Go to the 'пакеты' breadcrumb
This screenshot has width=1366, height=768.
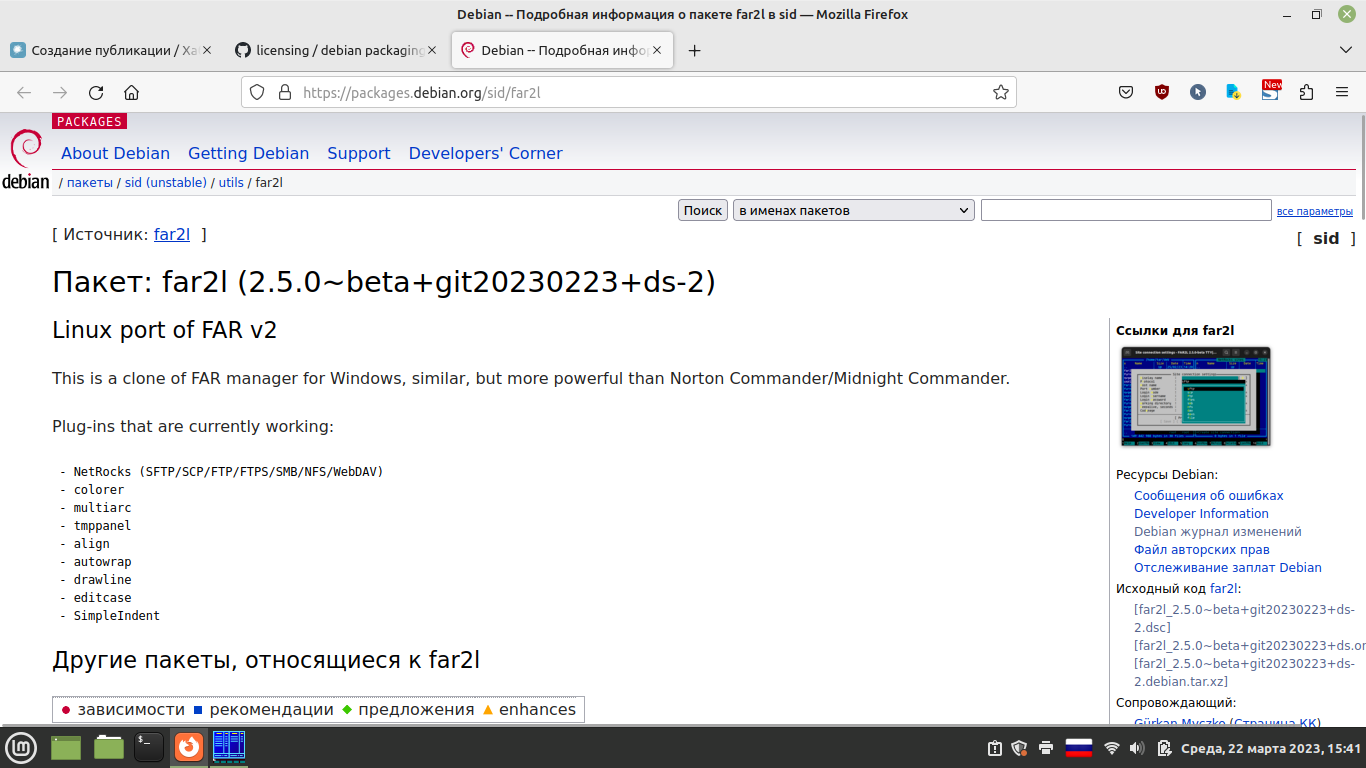pyautogui.click(x=90, y=183)
